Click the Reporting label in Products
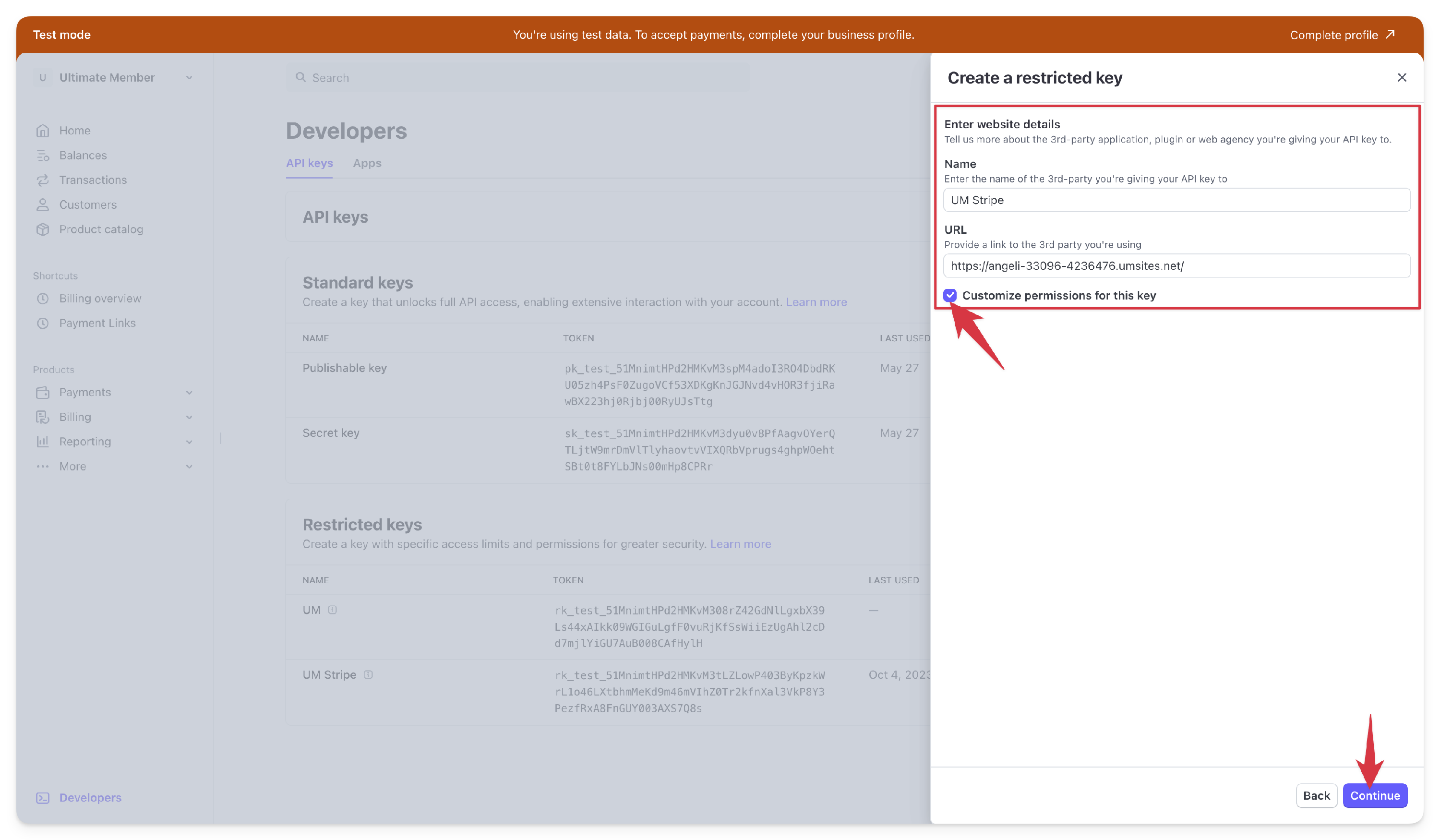The image size is (1440, 840). 85,441
